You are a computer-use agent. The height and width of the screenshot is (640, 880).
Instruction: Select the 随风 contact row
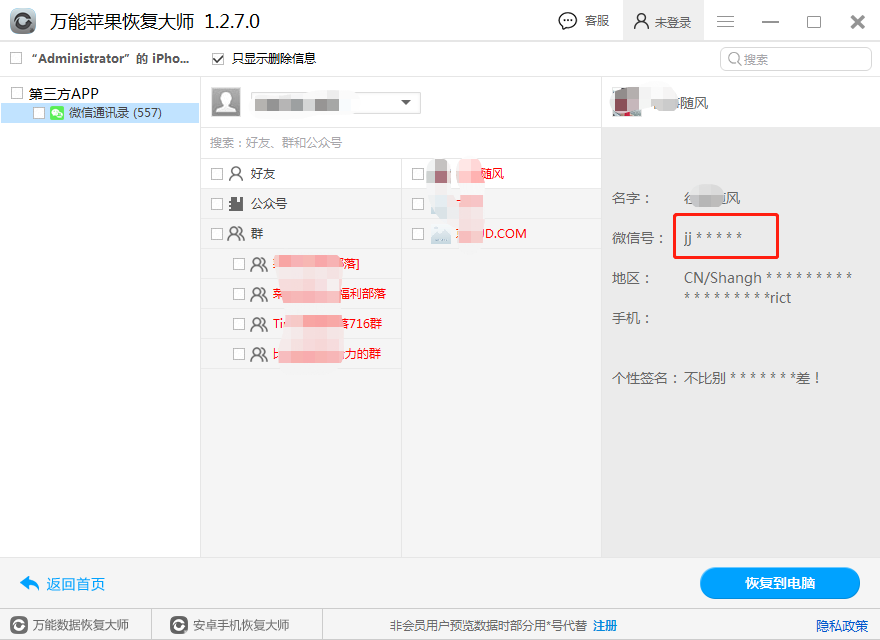click(x=501, y=173)
